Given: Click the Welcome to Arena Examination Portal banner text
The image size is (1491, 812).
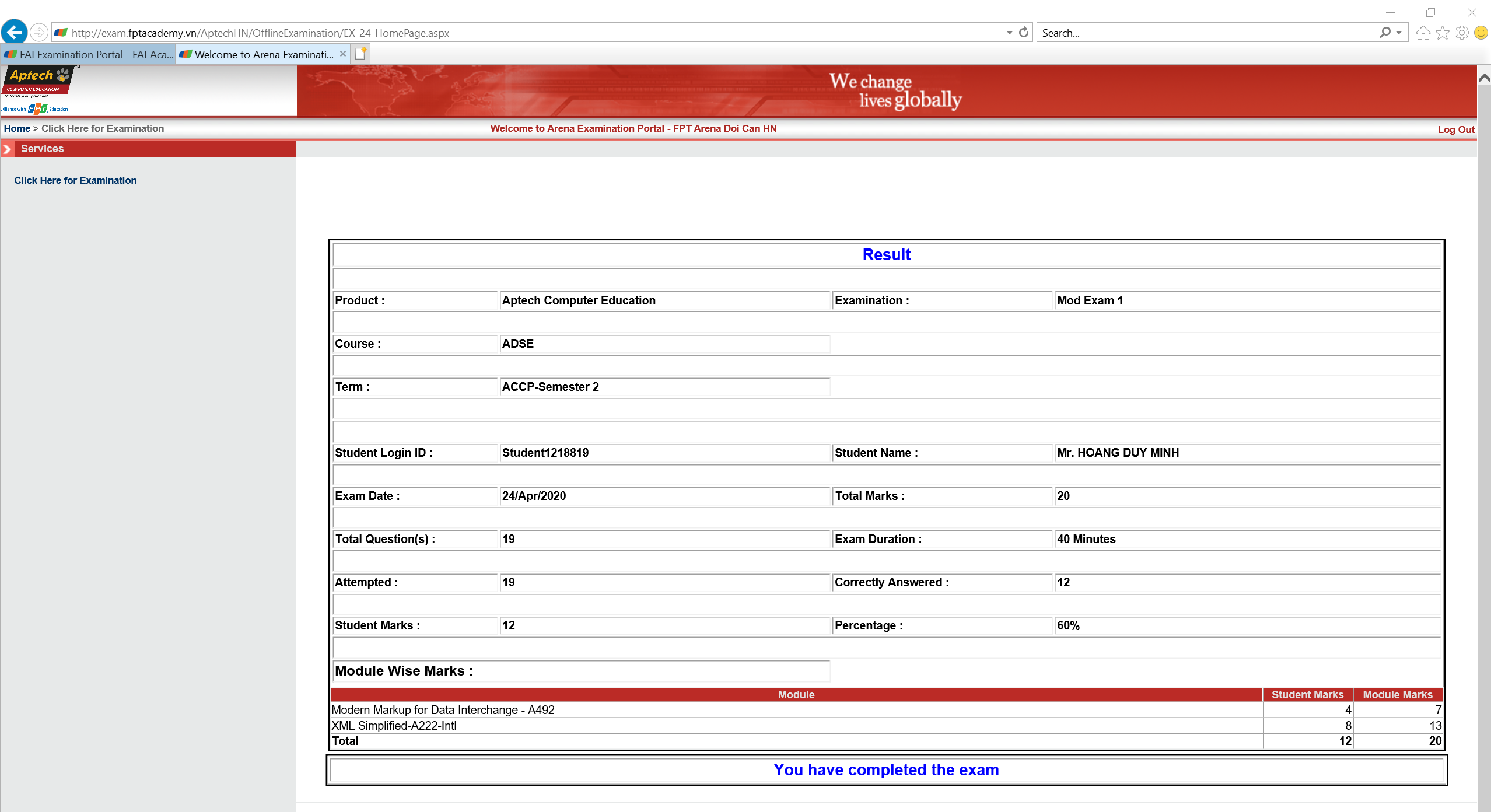Looking at the screenshot, I should 633,128.
